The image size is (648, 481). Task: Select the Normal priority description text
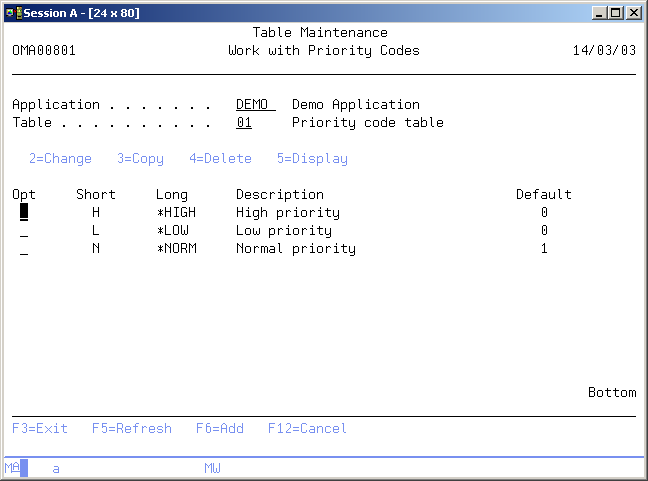point(295,248)
